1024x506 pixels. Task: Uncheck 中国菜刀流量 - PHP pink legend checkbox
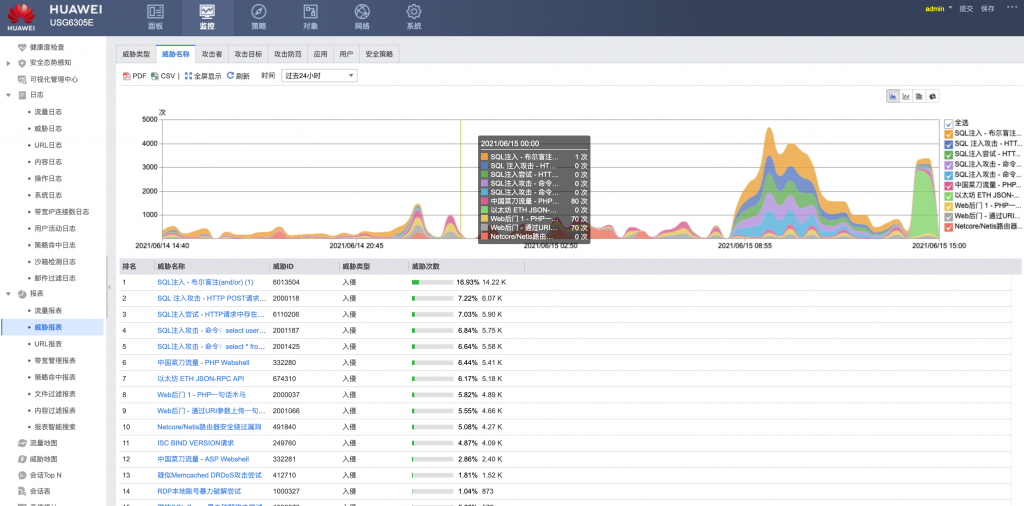tap(949, 185)
